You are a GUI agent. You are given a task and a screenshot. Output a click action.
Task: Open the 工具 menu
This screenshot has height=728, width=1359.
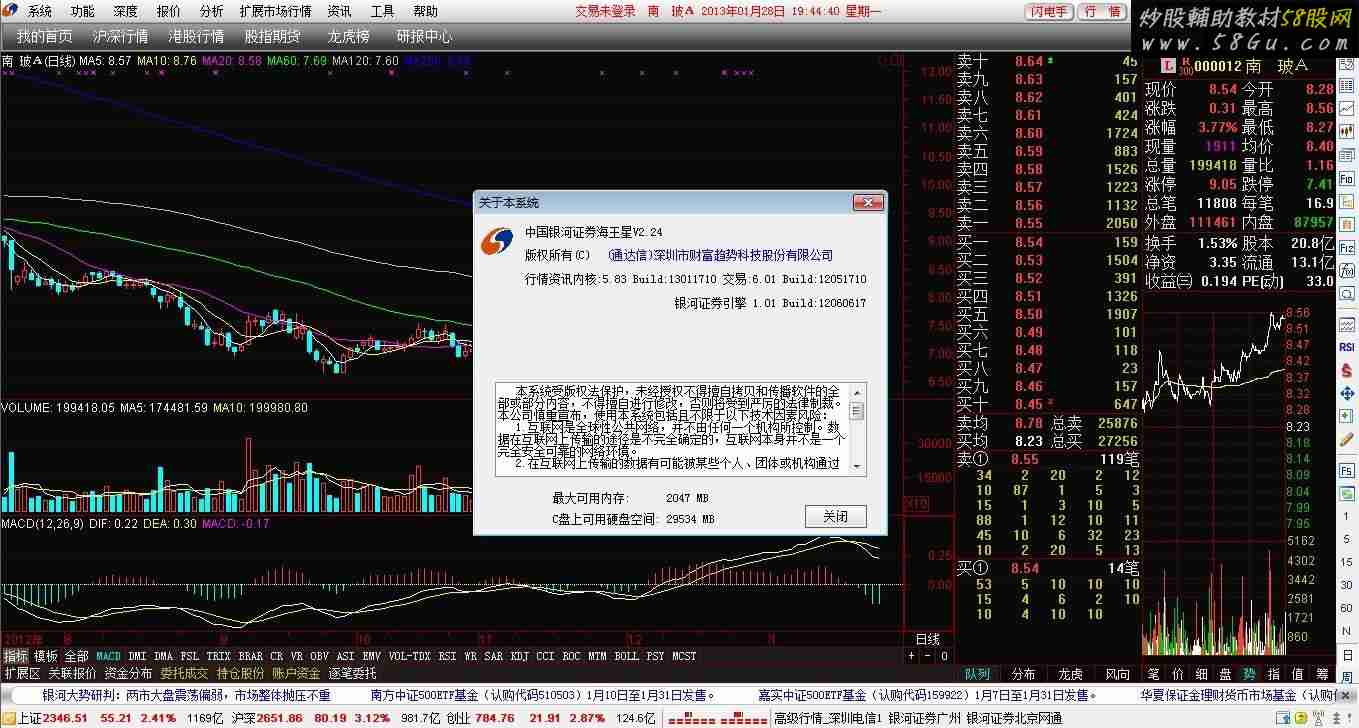382,11
